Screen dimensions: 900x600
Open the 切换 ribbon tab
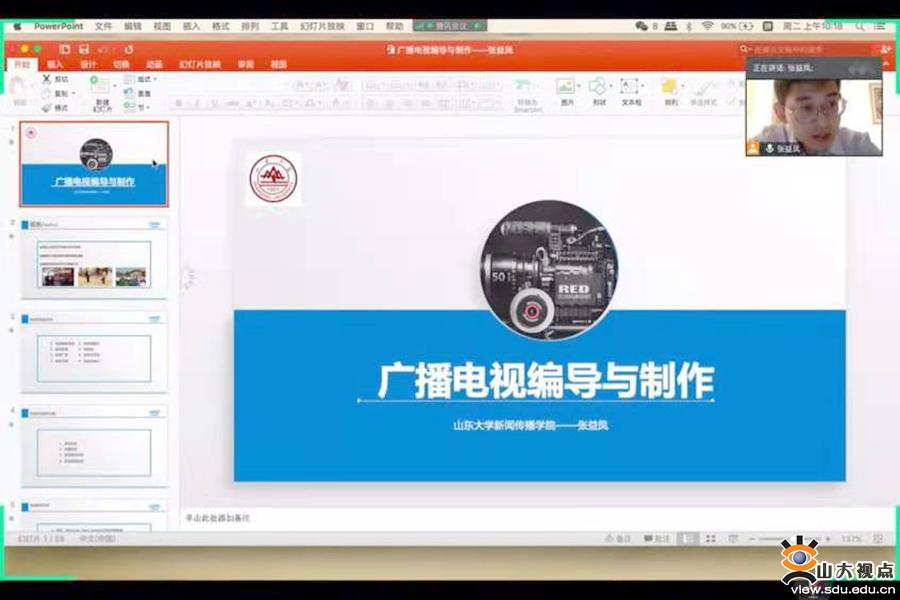click(121, 64)
